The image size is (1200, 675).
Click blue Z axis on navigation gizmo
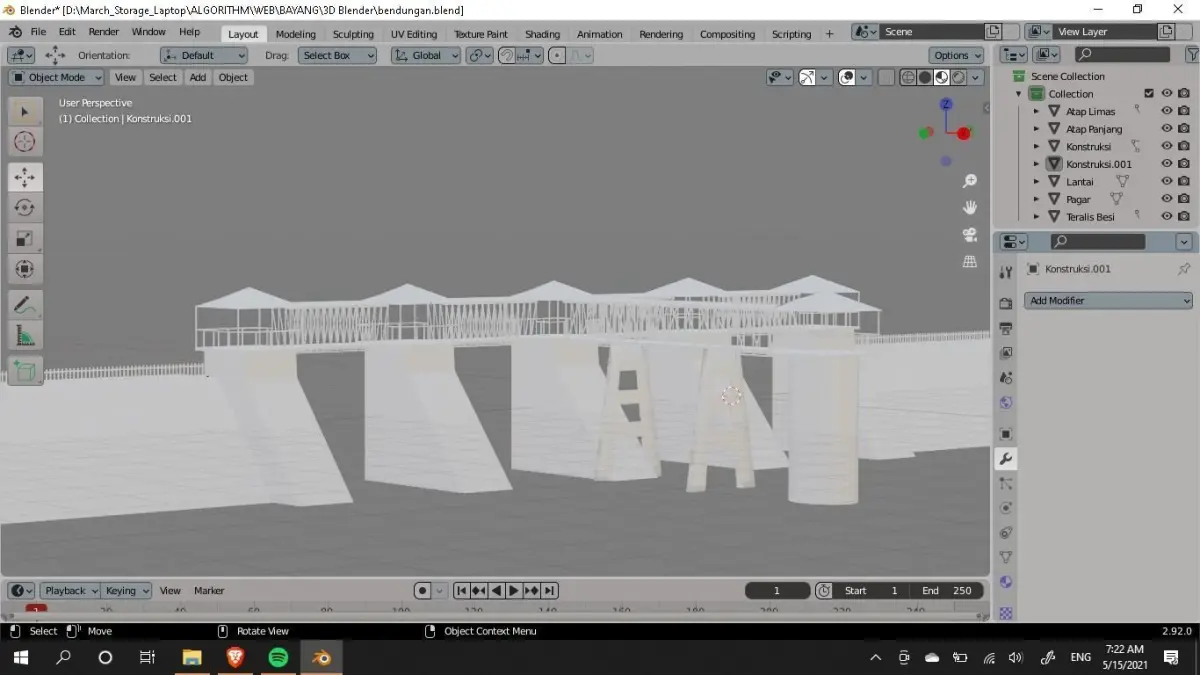(x=946, y=104)
